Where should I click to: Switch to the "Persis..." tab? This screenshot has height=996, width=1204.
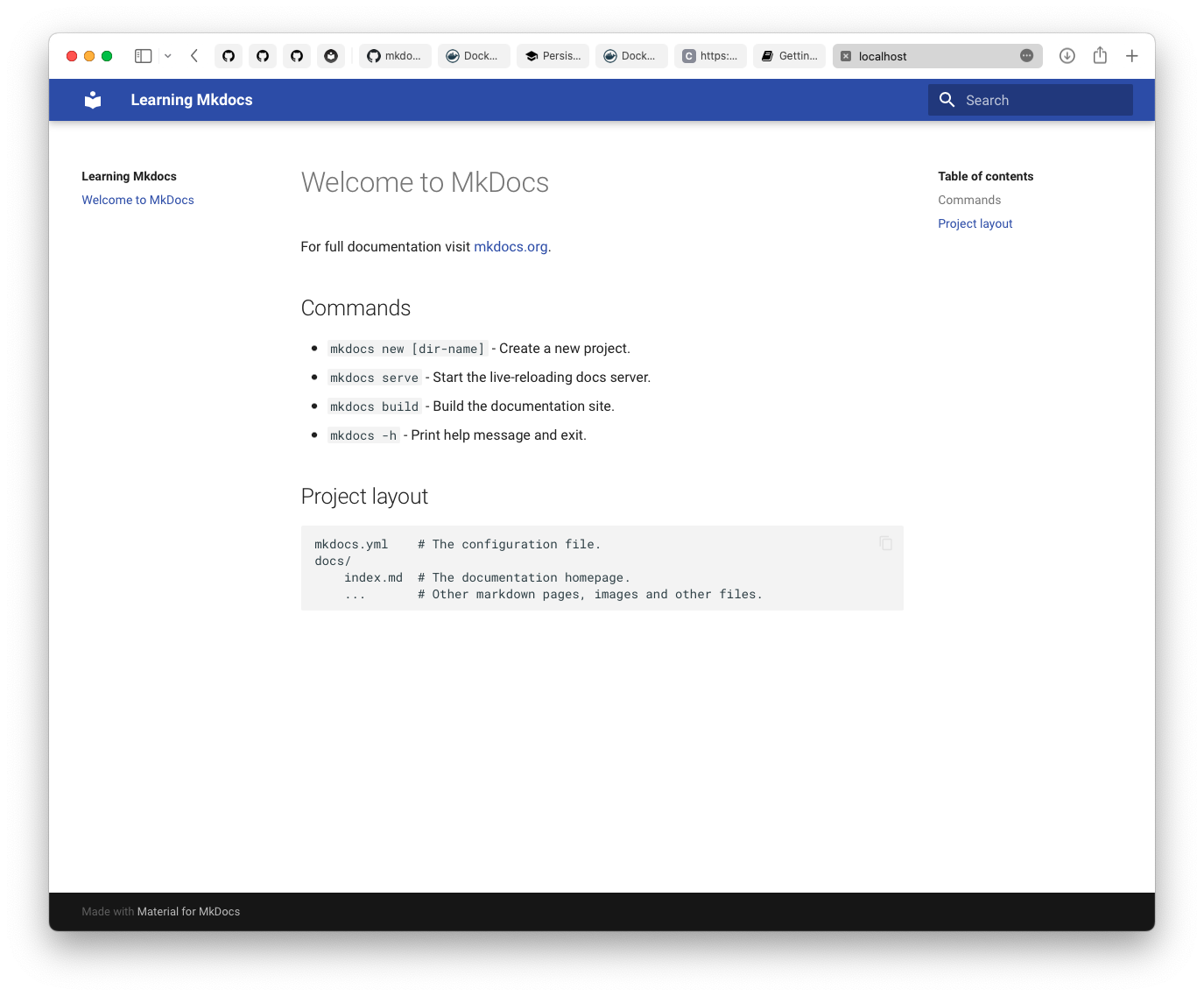(553, 56)
